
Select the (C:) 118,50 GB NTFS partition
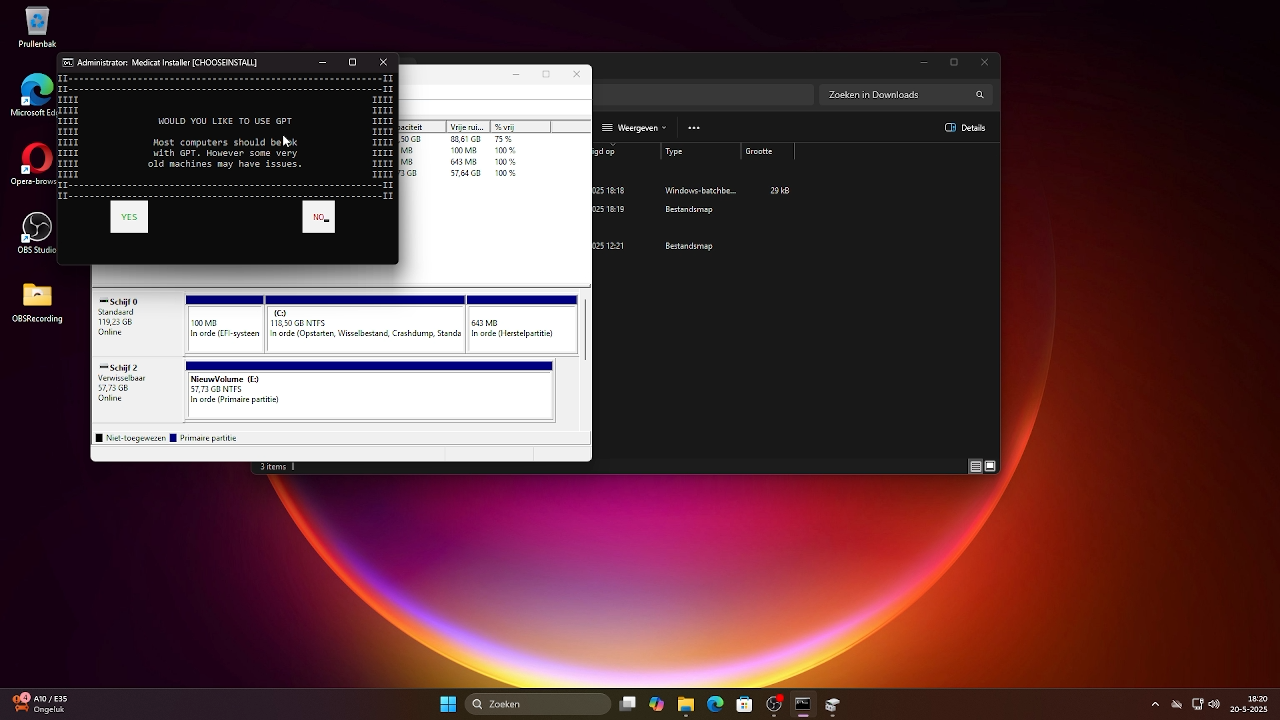point(365,324)
